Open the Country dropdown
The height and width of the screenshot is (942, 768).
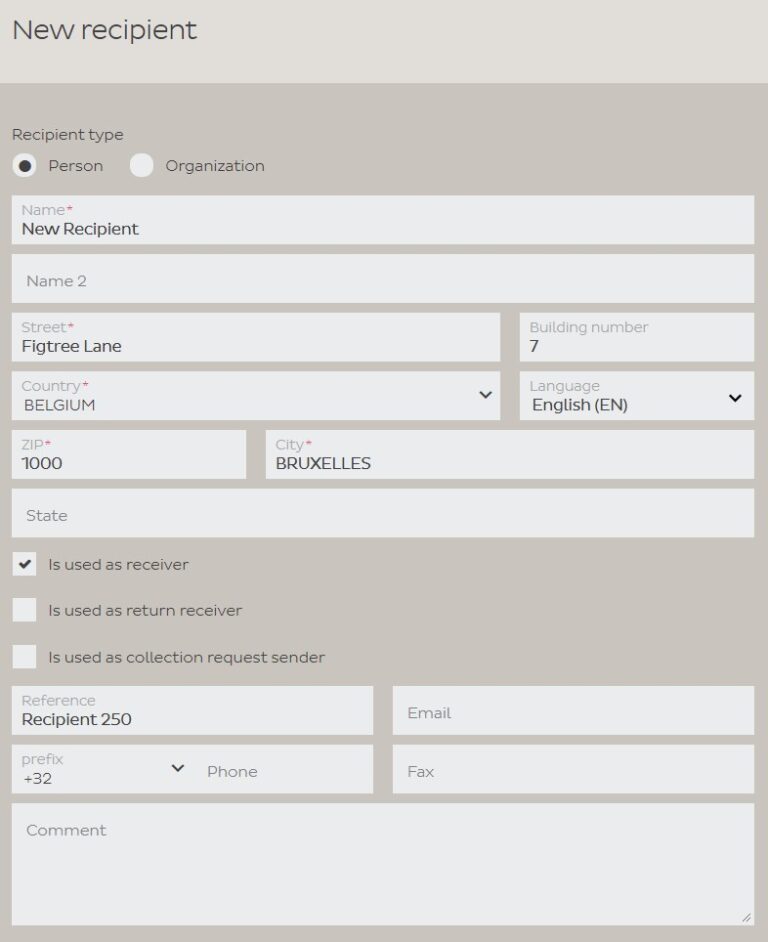pyautogui.click(x=250, y=396)
